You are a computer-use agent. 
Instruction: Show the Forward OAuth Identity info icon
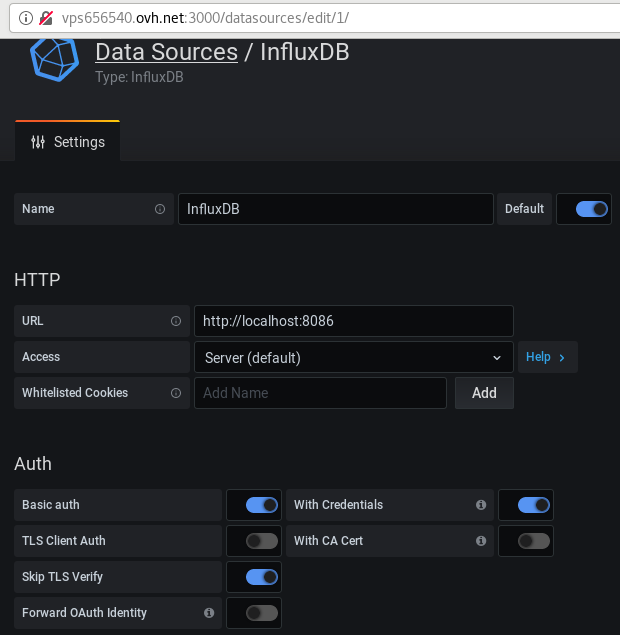pyautogui.click(x=209, y=613)
